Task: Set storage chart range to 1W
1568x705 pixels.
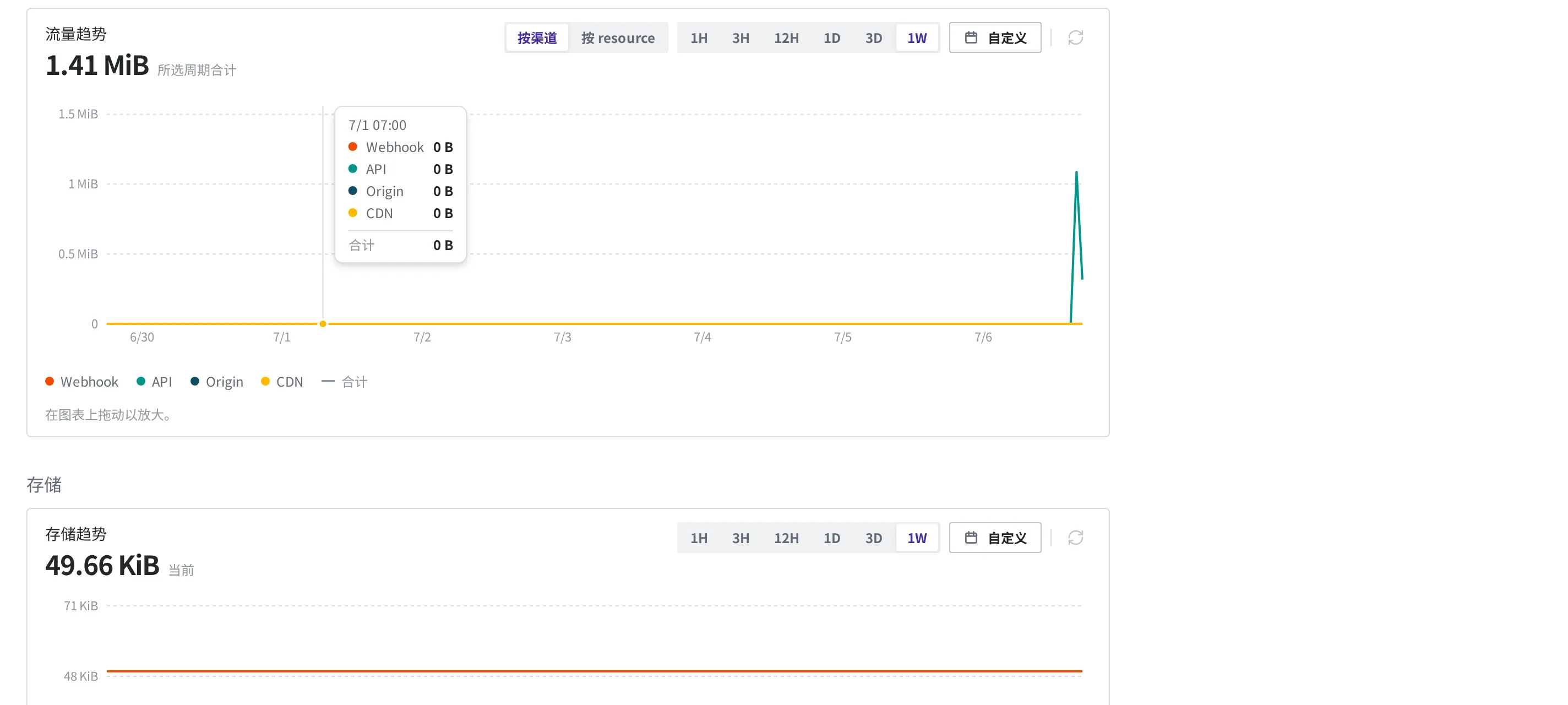Action: click(x=917, y=538)
